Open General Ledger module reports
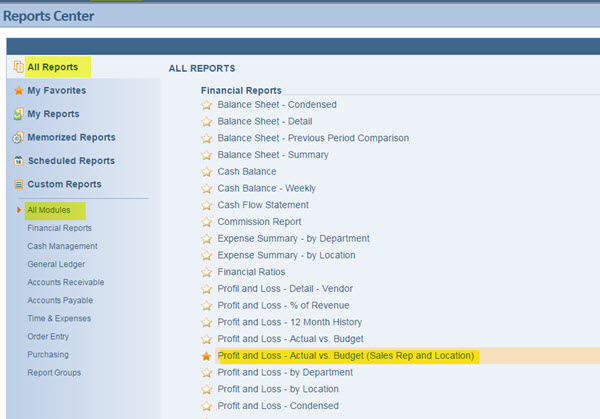600x419 pixels. pyautogui.click(x=56, y=264)
